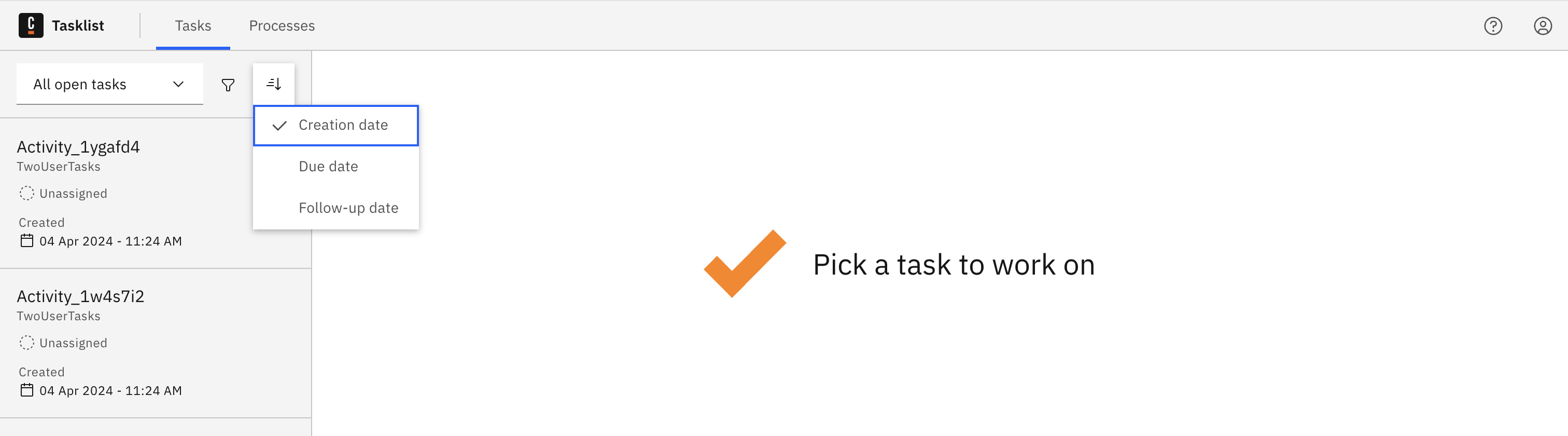Open the Activity_1ygafd4 task
Image resolution: width=1568 pixels, height=436 pixels.
(78, 147)
